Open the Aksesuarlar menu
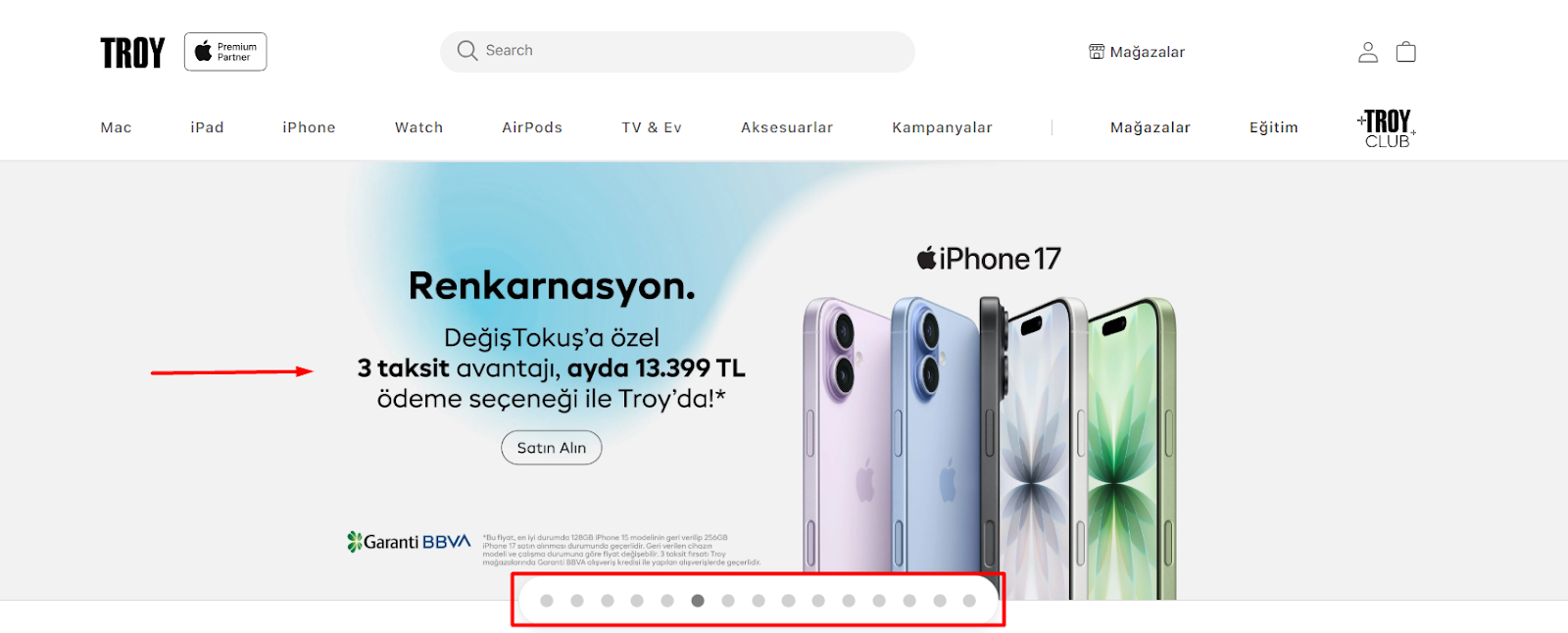This screenshot has width=1568, height=633. click(x=787, y=127)
